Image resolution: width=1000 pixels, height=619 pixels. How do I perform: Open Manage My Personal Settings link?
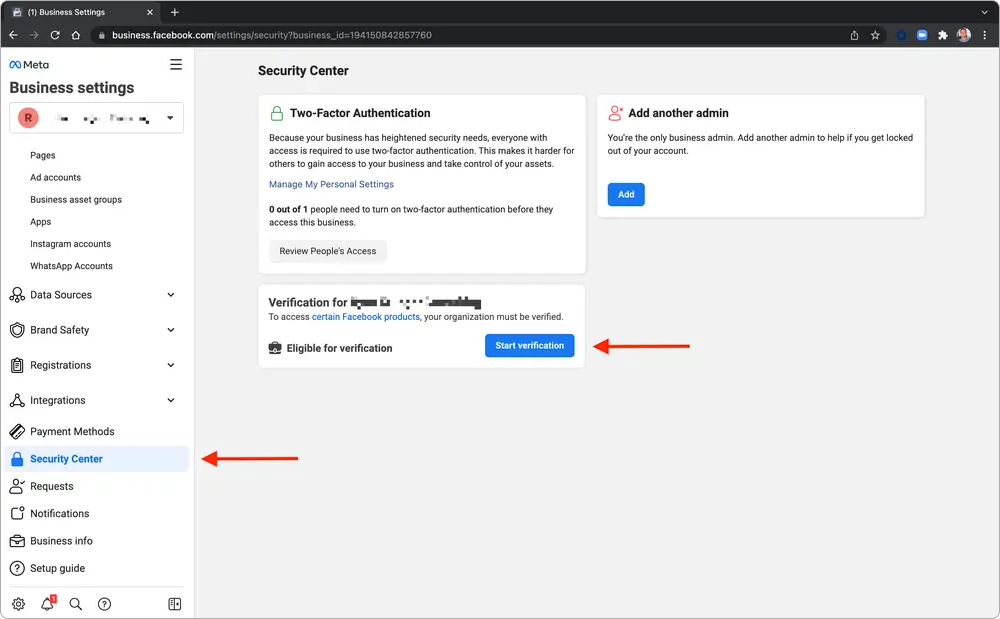pyautogui.click(x=331, y=184)
